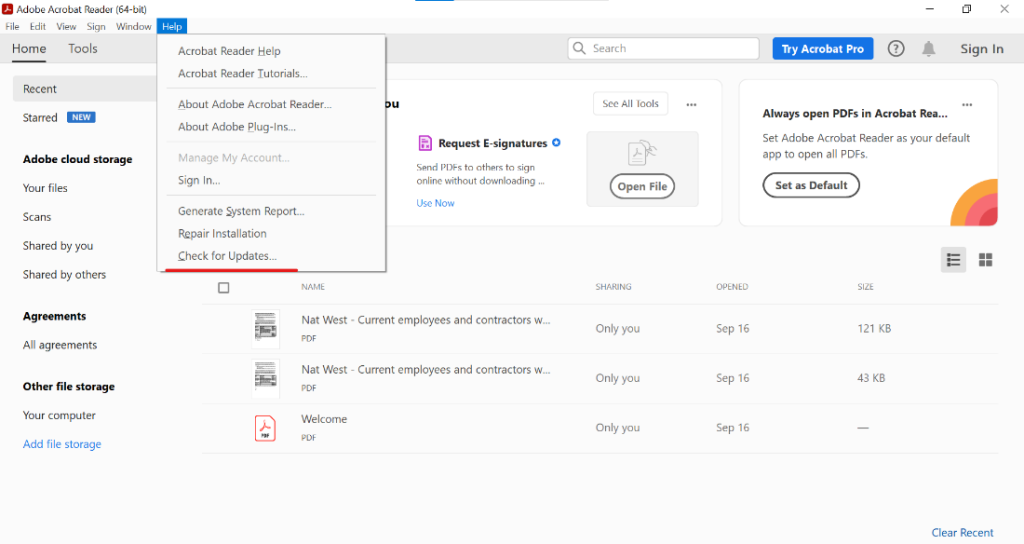Image resolution: width=1024 pixels, height=544 pixels.
Task: Click the Adobe Acrobat app icon in title bar
Action: pyautogui.click(x=8, y=9)
